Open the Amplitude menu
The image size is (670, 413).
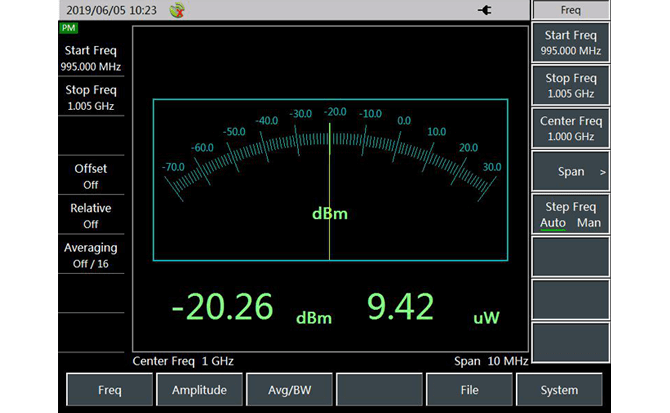point(199,390)
